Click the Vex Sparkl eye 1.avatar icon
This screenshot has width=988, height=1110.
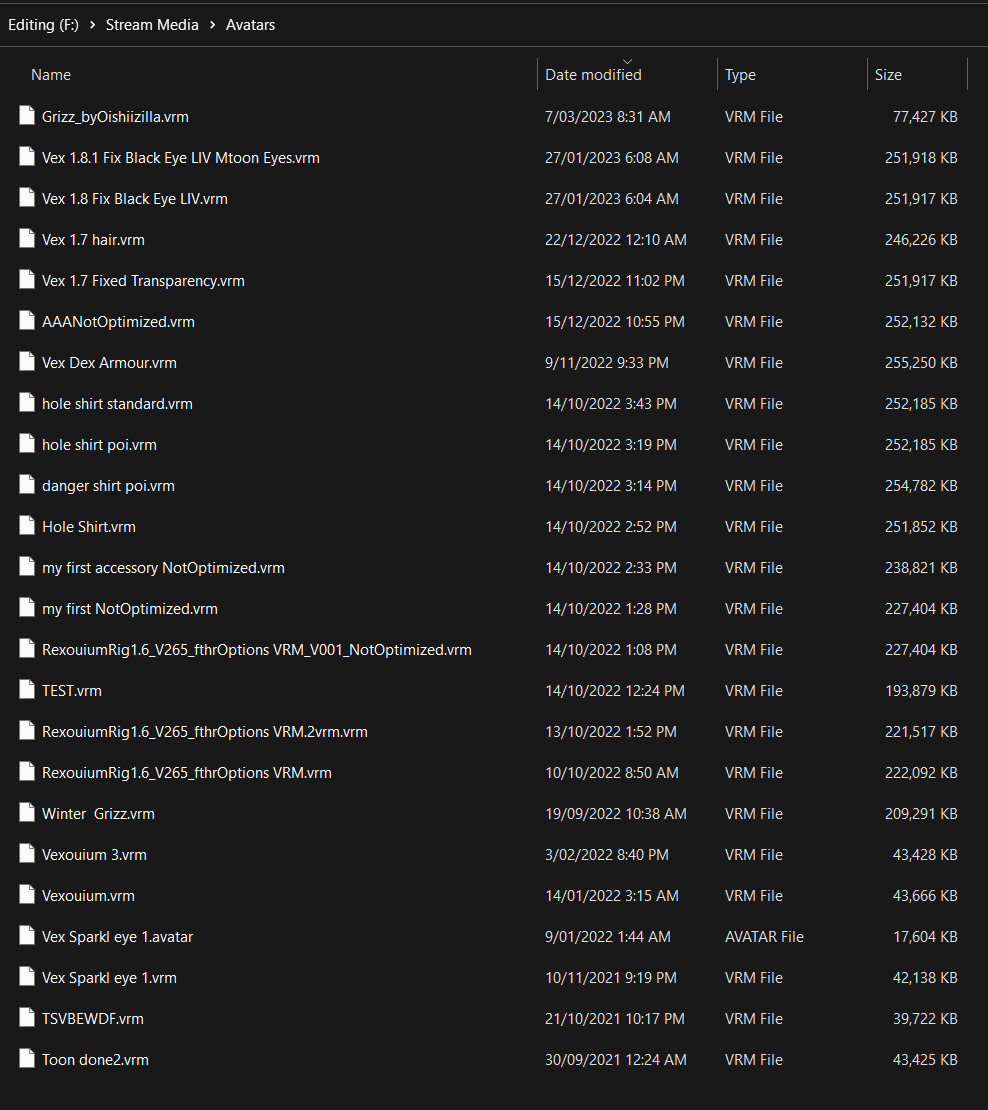[27, 936]
